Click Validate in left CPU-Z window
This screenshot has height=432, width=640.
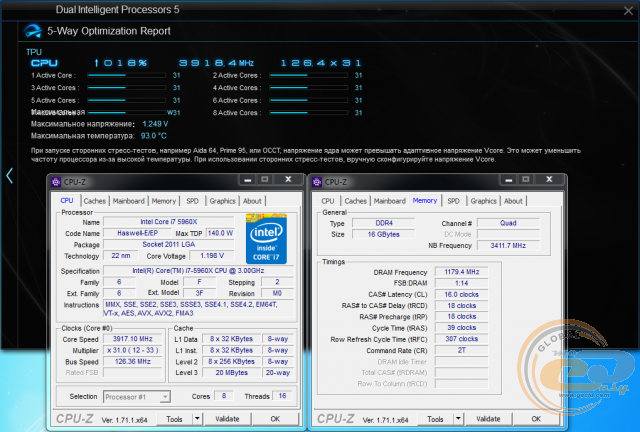tap(227, 419)
